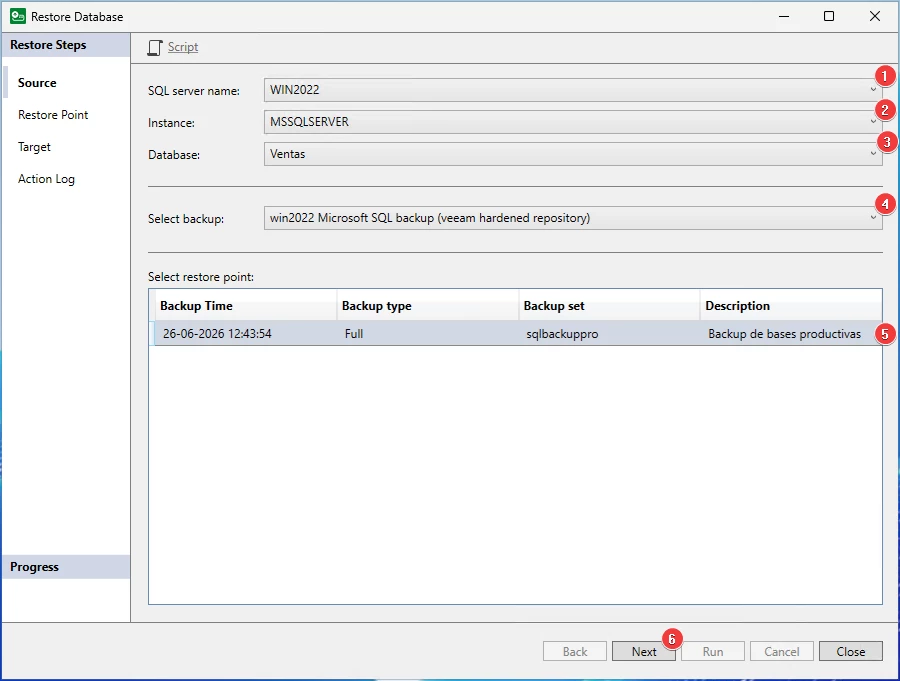Maximize the Restore Database window
This screenshot has height=681, width=900.
click(829, 16)
